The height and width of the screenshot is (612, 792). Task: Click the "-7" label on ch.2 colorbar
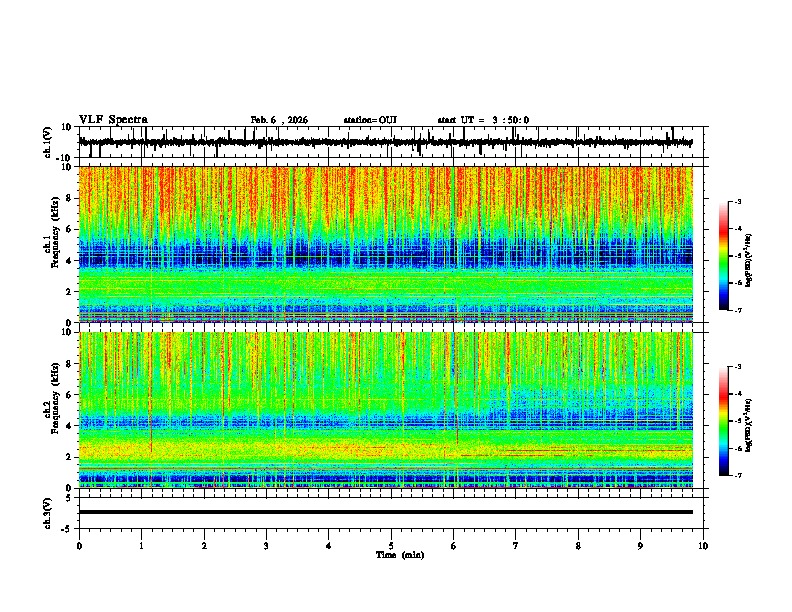tap(737, 475)
